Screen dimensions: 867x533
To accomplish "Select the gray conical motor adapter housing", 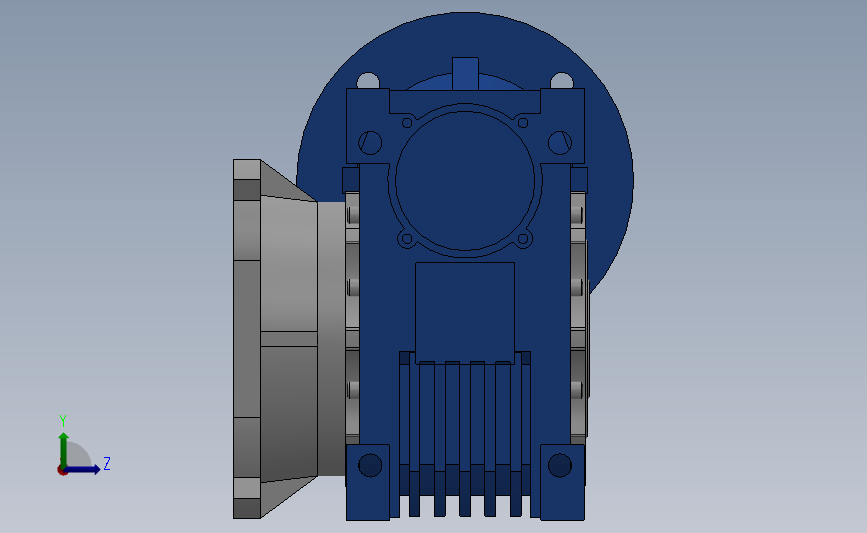I will 289,338.
